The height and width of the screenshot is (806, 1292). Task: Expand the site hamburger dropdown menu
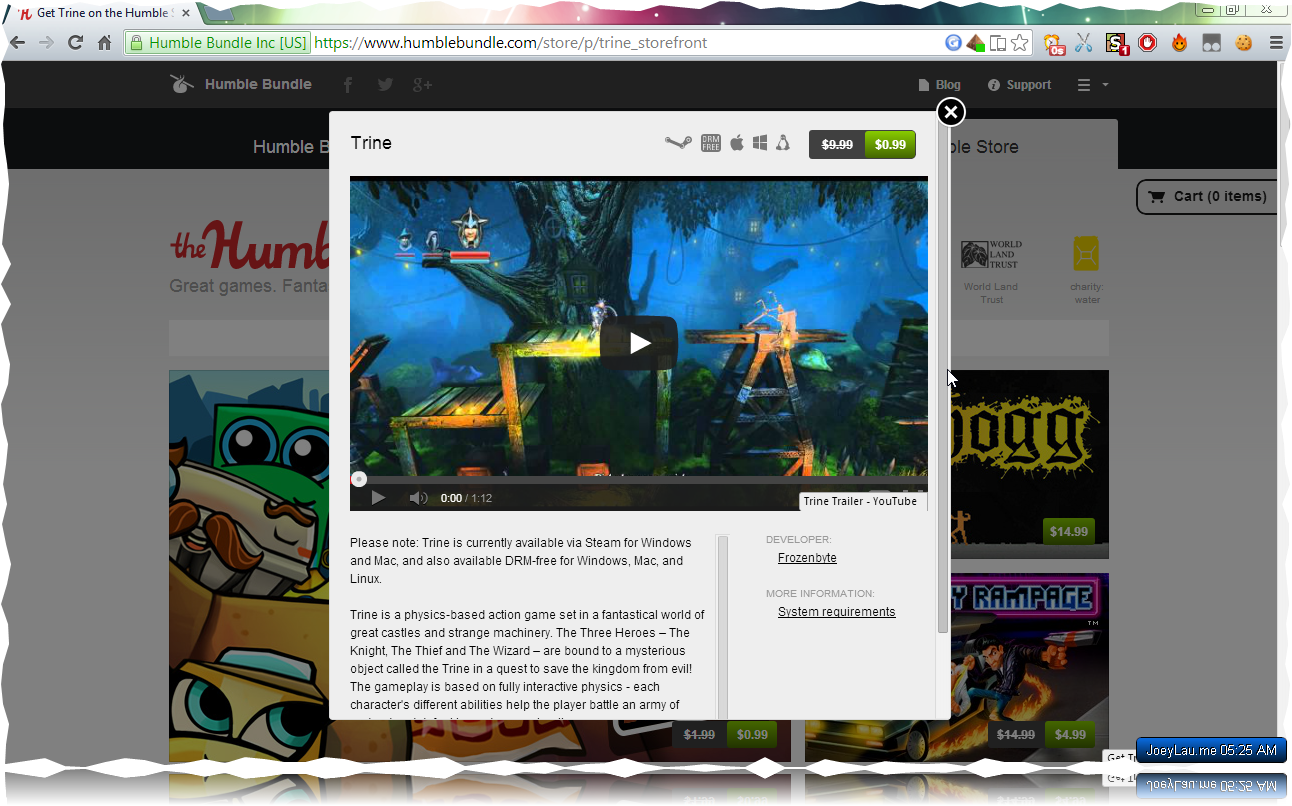(x=1092, y=85)
